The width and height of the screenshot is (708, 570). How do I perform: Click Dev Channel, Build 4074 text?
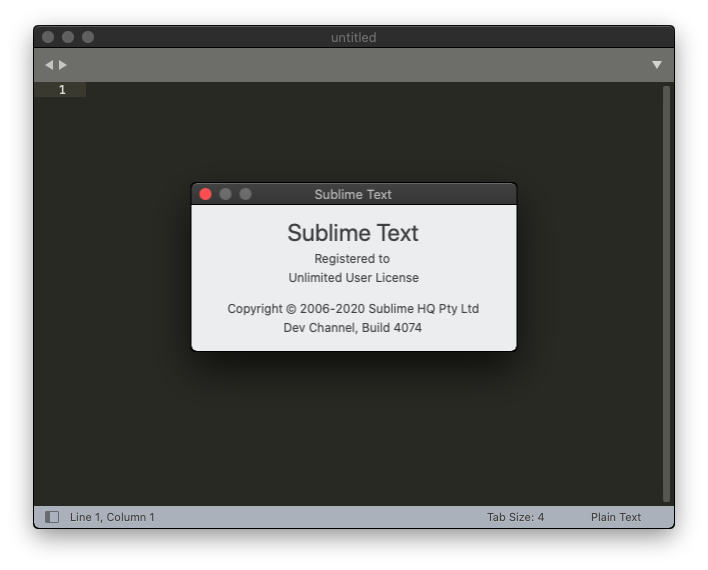coord(353,327)
